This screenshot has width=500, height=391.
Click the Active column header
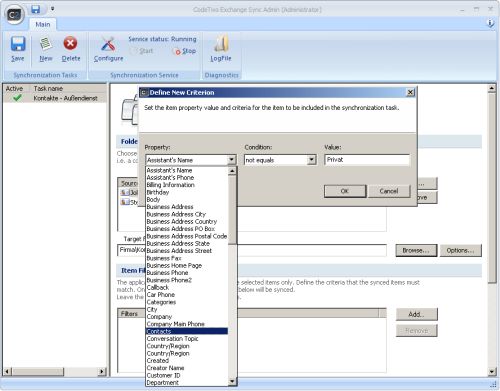pos(17,88)
